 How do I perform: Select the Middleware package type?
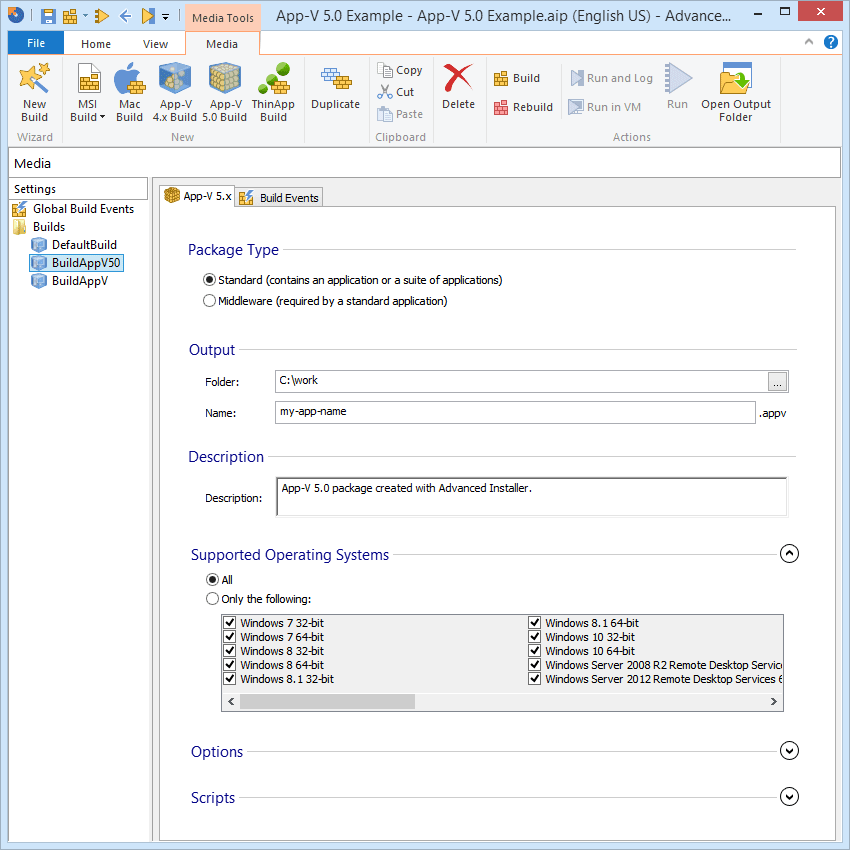click(209, 301)
